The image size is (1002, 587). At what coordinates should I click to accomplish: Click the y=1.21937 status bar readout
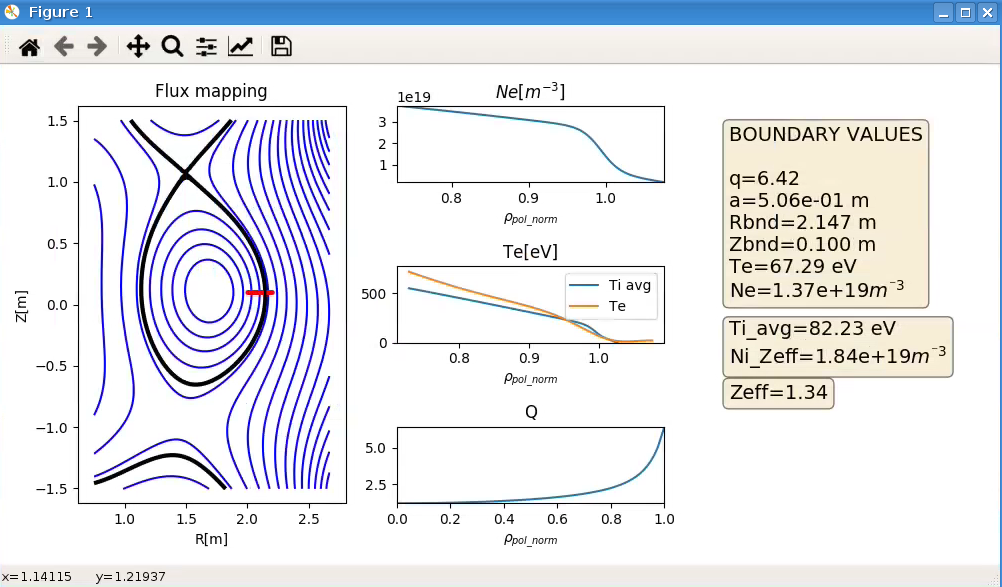tap(130, 577)
